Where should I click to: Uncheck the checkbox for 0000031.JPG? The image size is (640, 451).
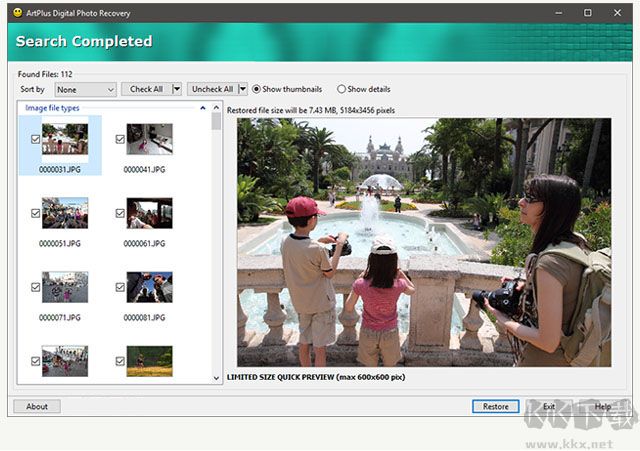pyautogui.click(x=36, y=140)
